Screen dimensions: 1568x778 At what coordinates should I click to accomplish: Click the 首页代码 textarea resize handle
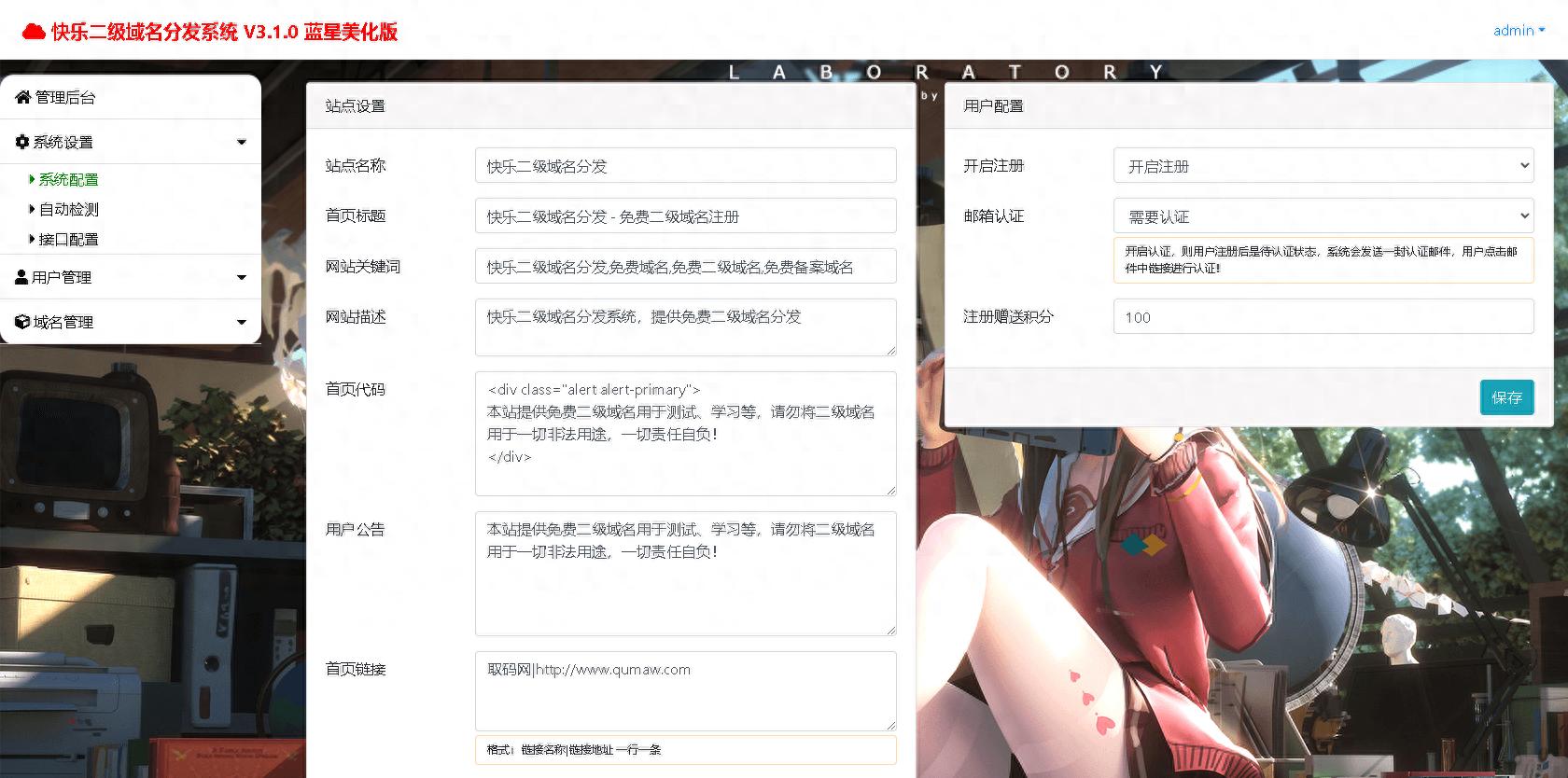[890, 490]
